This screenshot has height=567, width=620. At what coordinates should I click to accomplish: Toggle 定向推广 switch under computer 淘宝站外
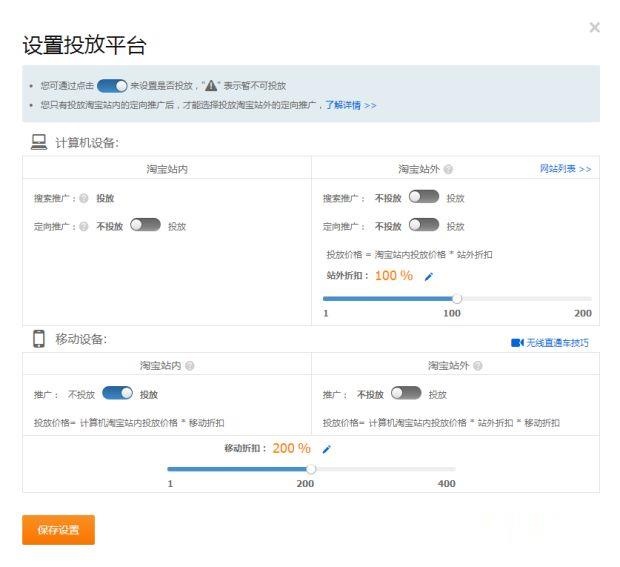tap(424, 225)
